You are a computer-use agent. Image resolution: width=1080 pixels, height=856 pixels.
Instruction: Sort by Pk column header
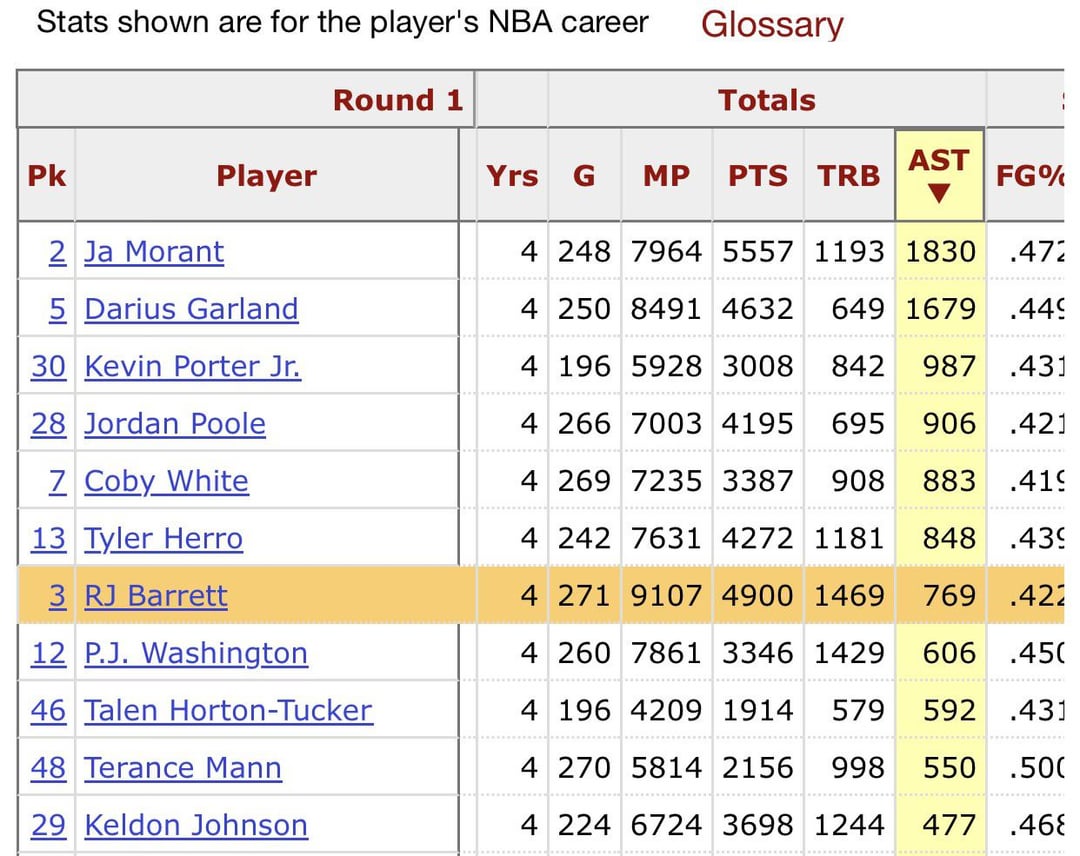(46, 176)
